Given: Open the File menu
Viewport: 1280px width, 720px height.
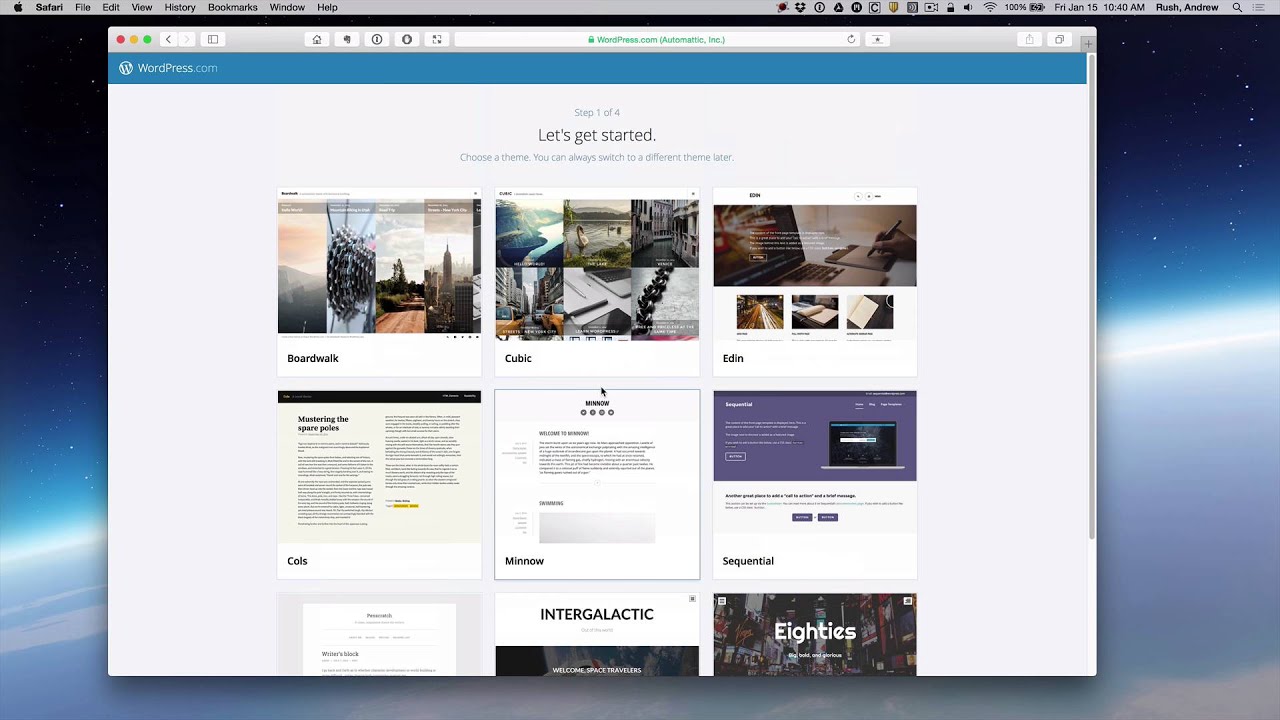Looking at the screenshot, I should [83, 7].
